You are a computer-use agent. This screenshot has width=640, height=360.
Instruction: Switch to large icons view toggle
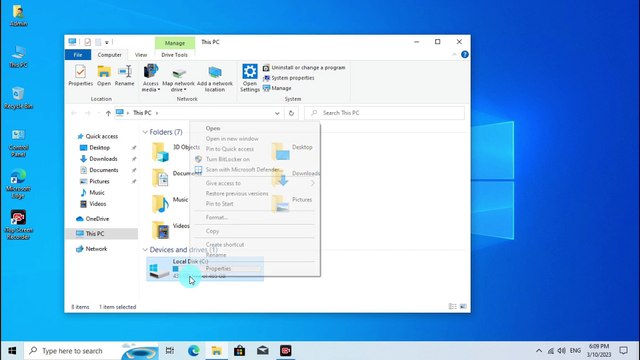click(x=463, y=307)
